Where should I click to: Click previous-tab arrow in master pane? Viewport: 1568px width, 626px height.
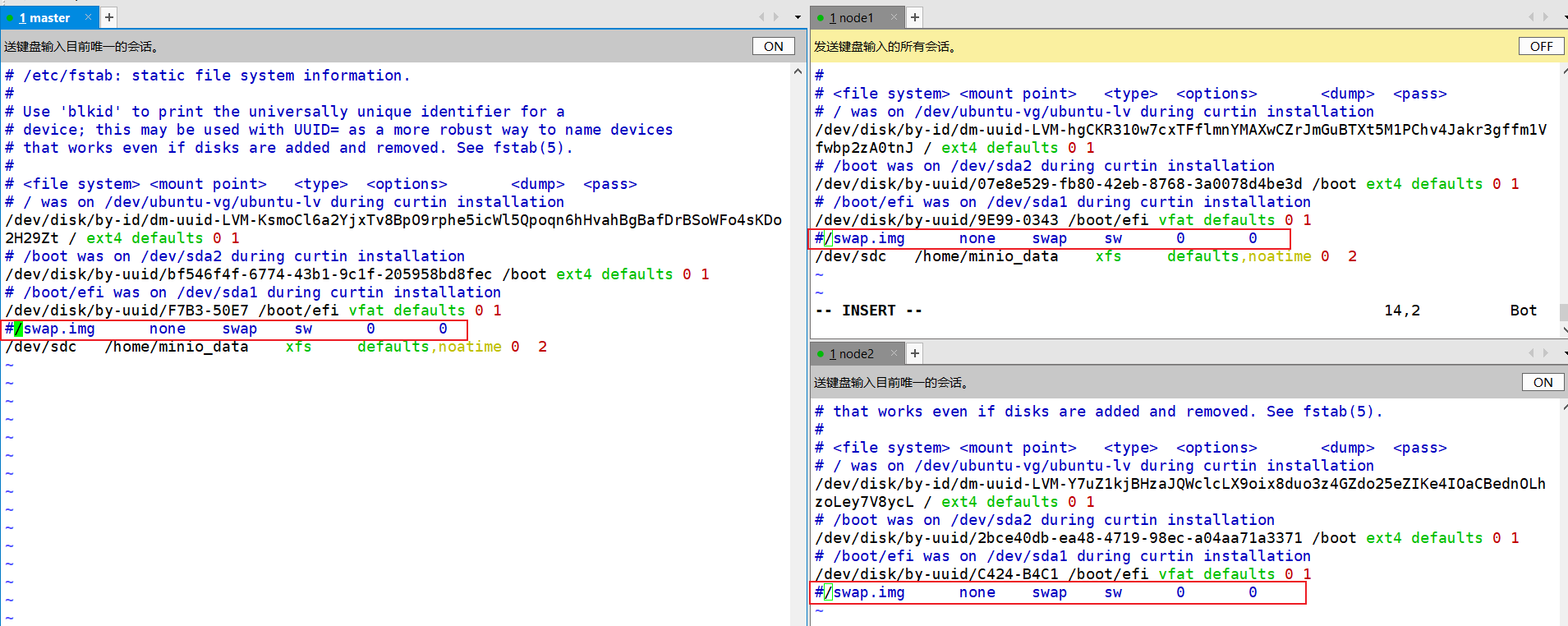pyautogui.click(x=761, y=17)
